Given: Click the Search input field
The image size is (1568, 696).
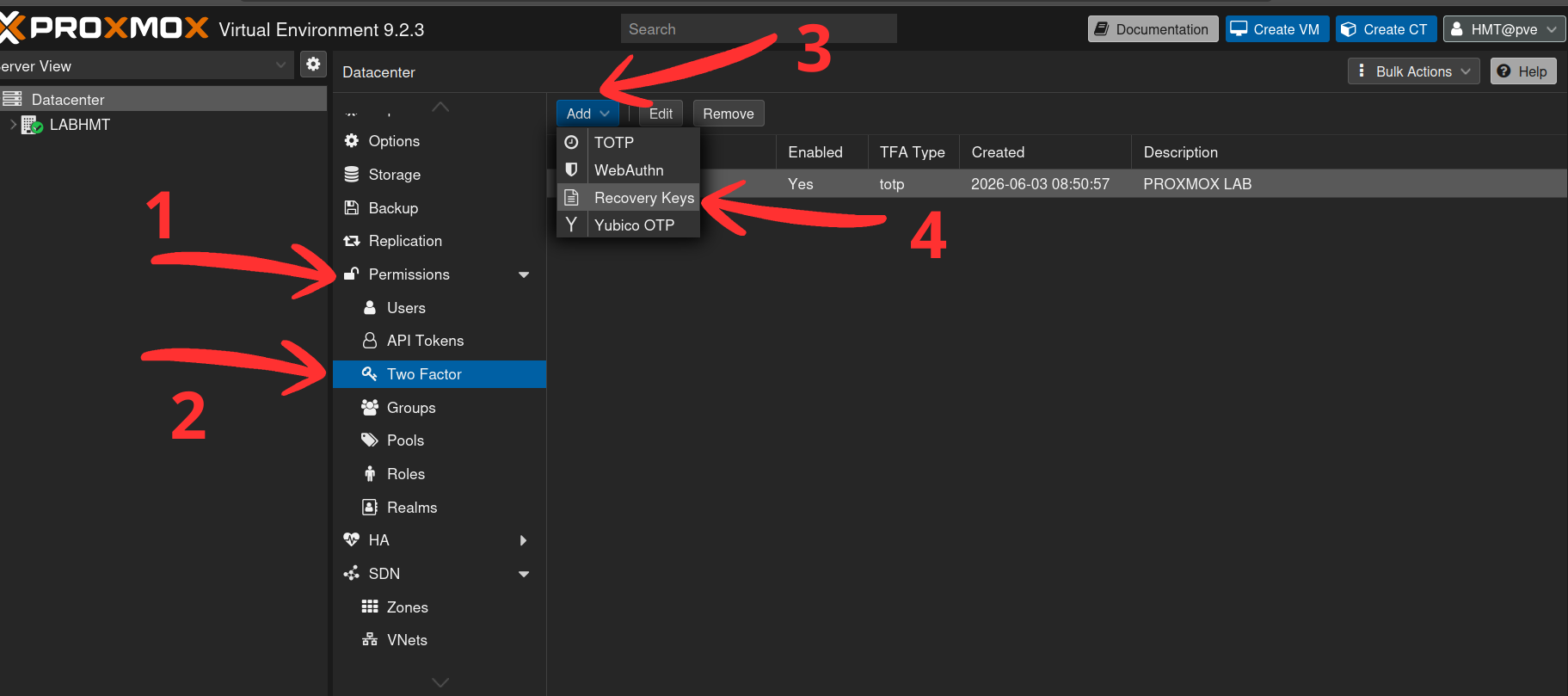Looking at the screenshot, I should click(x=759, y=29).
